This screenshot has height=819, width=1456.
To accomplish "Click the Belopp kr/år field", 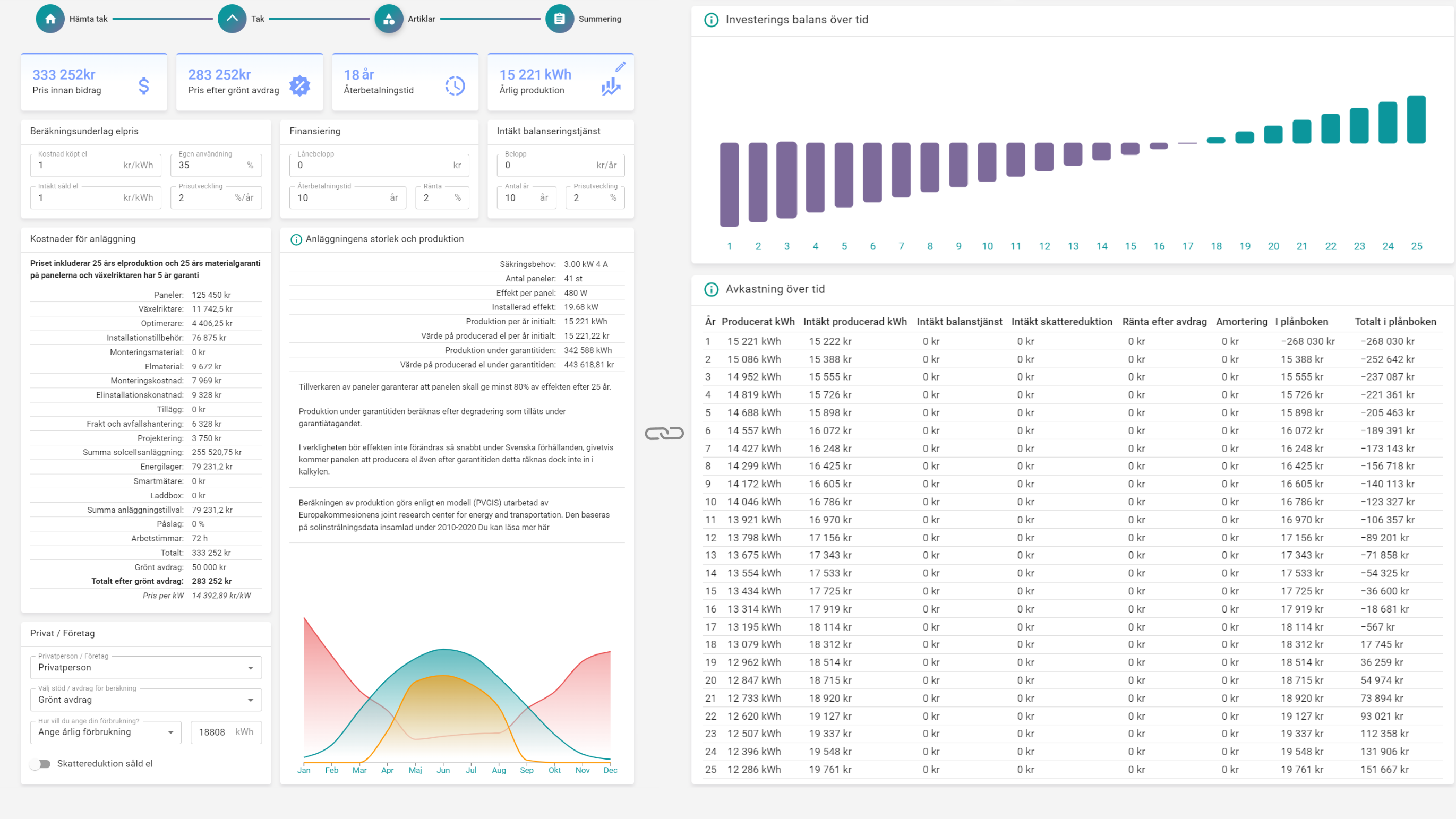I will pyautogui.click(x=561, y=165).
